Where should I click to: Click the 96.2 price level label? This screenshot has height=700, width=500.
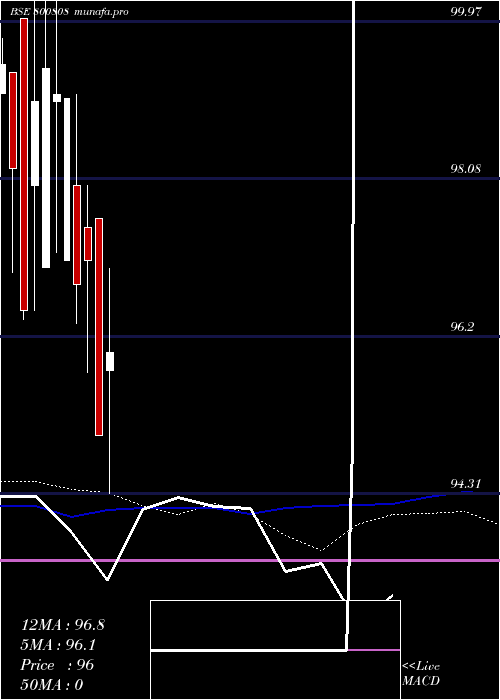coord(462,326)
